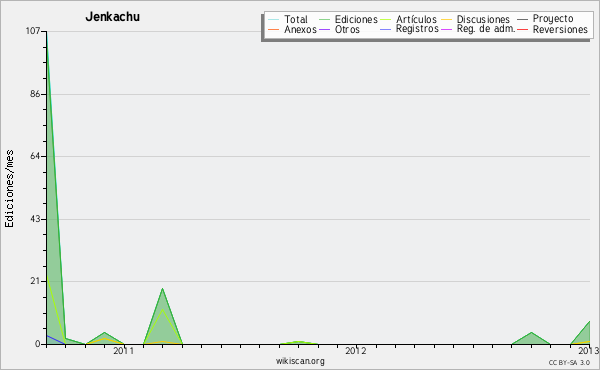Click the x-axis label 2012
Viewport: 600px width, 370px height.
coord(356,350)
